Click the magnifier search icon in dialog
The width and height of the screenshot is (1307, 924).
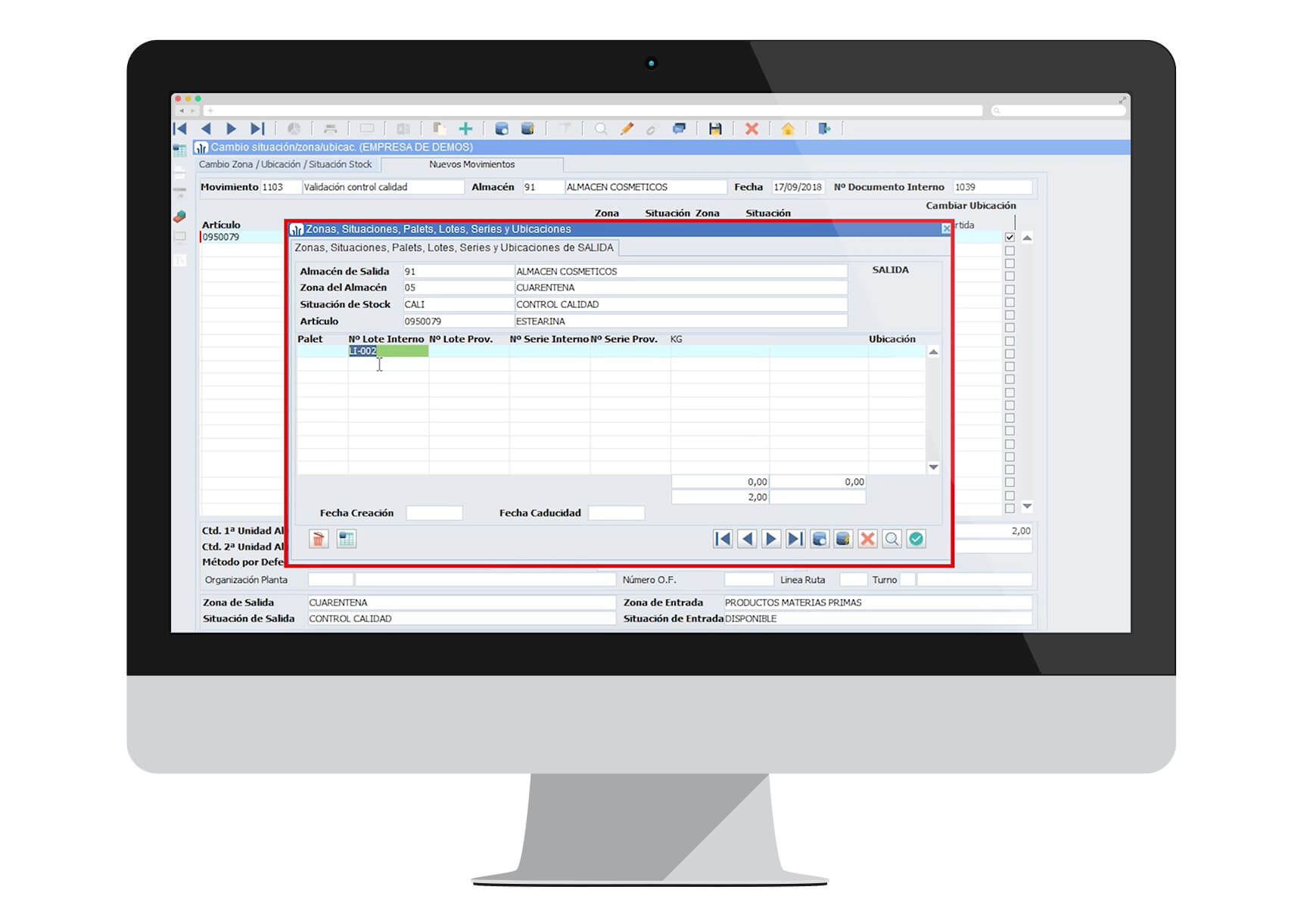pos(892,539)
